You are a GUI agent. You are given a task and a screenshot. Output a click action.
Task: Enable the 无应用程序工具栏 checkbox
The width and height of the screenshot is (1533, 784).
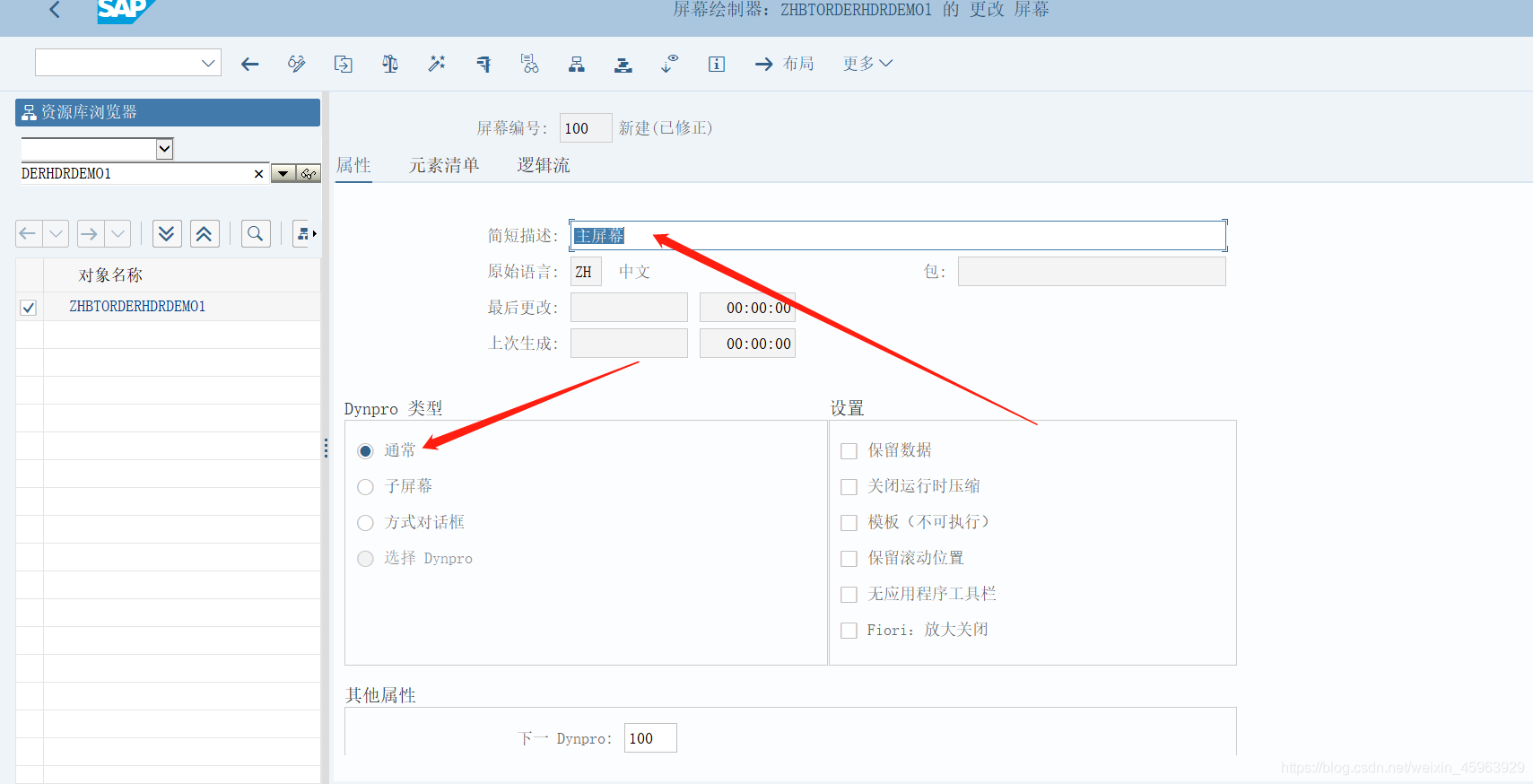click(849, 595)
